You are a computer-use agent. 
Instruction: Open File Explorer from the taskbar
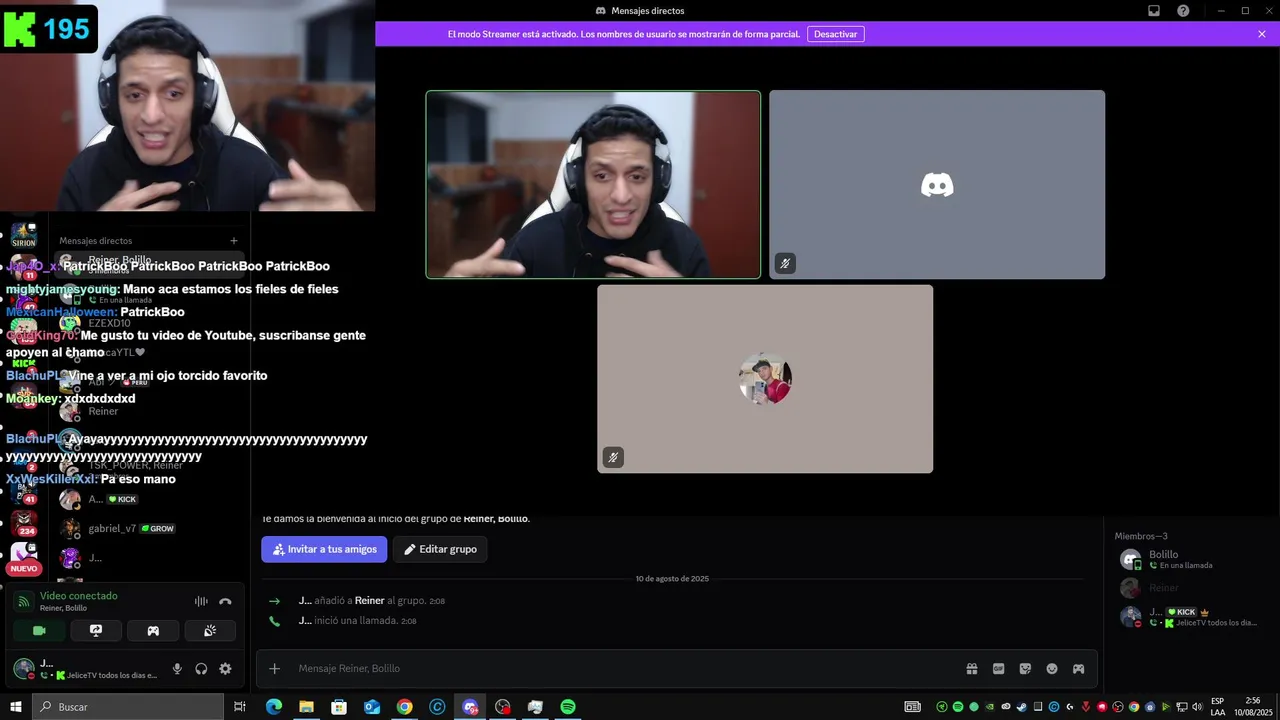[306, 707]
